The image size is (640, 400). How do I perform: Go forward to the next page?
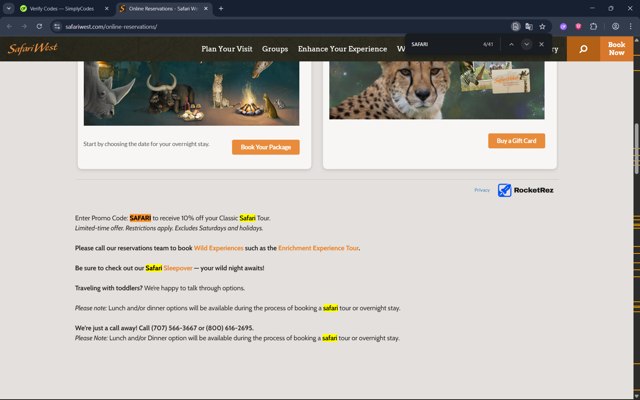(x=24, y=27)
